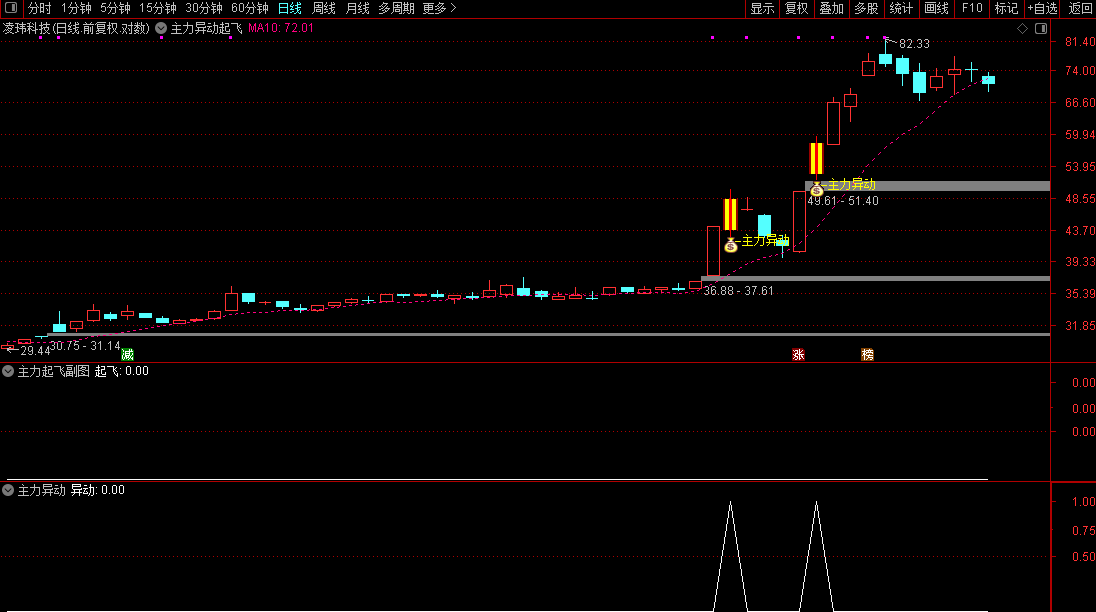
Task: Select the 15分钟 period tab
Action: point(157,8)
